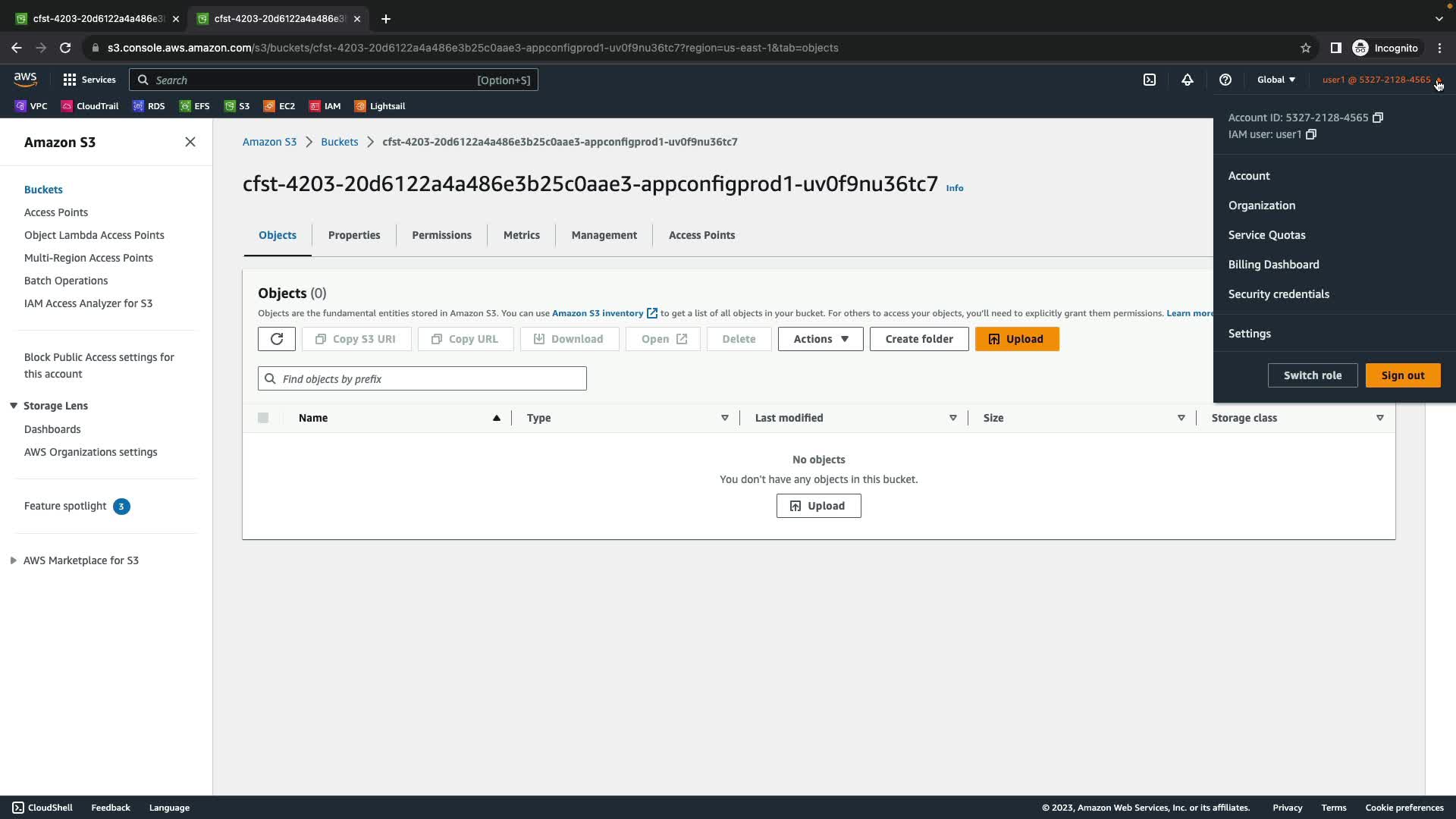The height and width of the screenshot is (819, 1456).
Task: Open the Global region selector
Action: coord(1276,80)
